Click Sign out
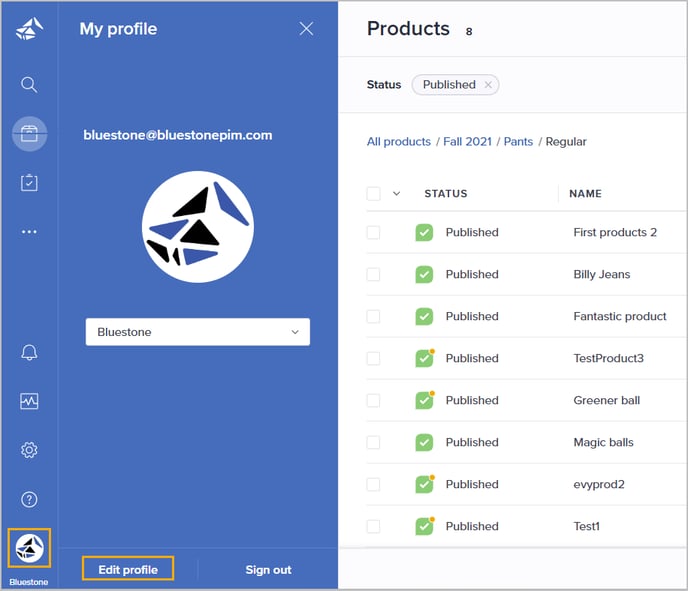The width and height of the screenshot is (688, 591). (x=268, y=569)
